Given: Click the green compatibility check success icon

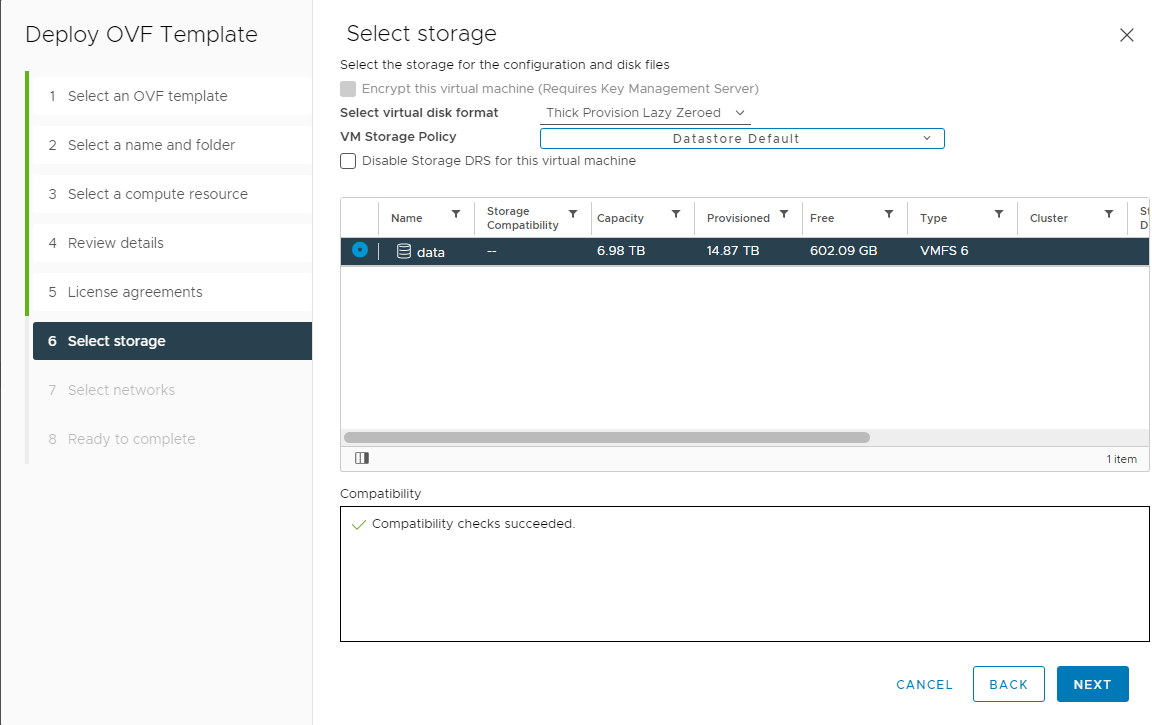Looking at the screenshot, I should pos(359,523).
